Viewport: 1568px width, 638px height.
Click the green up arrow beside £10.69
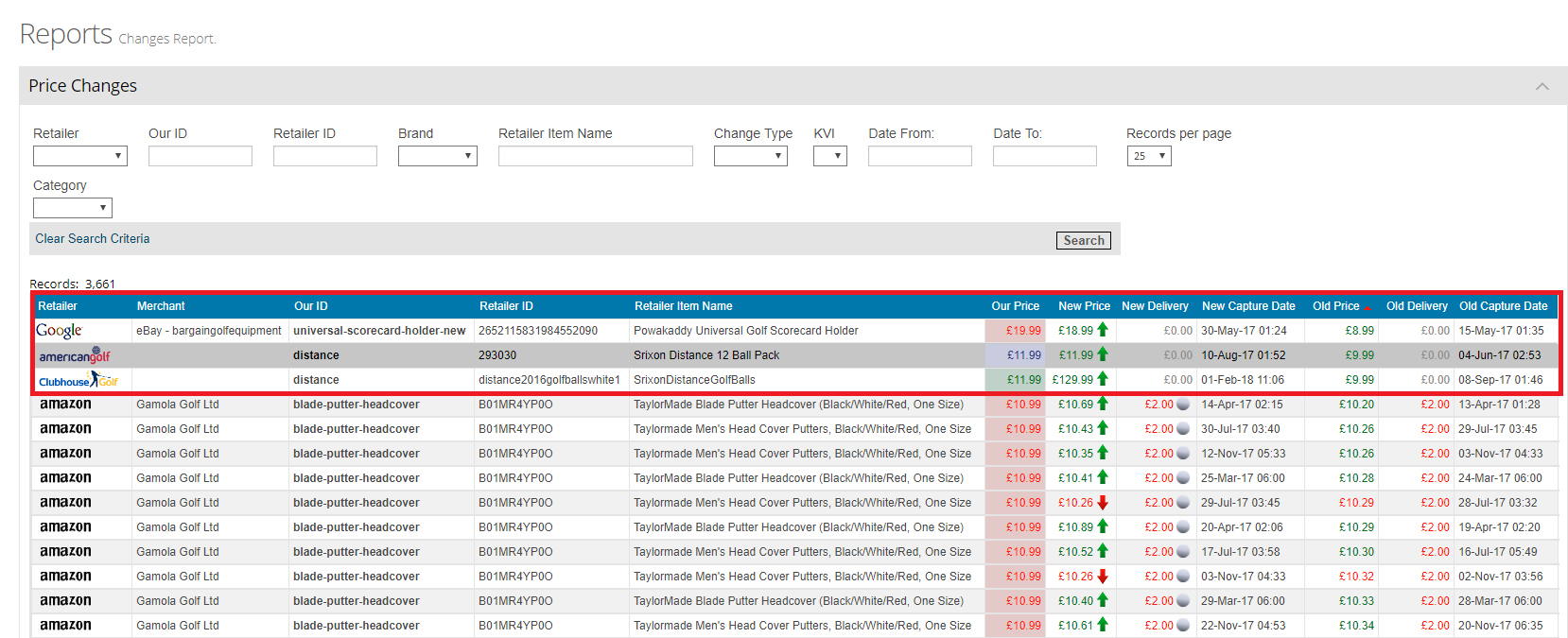tap(1102, 404)
